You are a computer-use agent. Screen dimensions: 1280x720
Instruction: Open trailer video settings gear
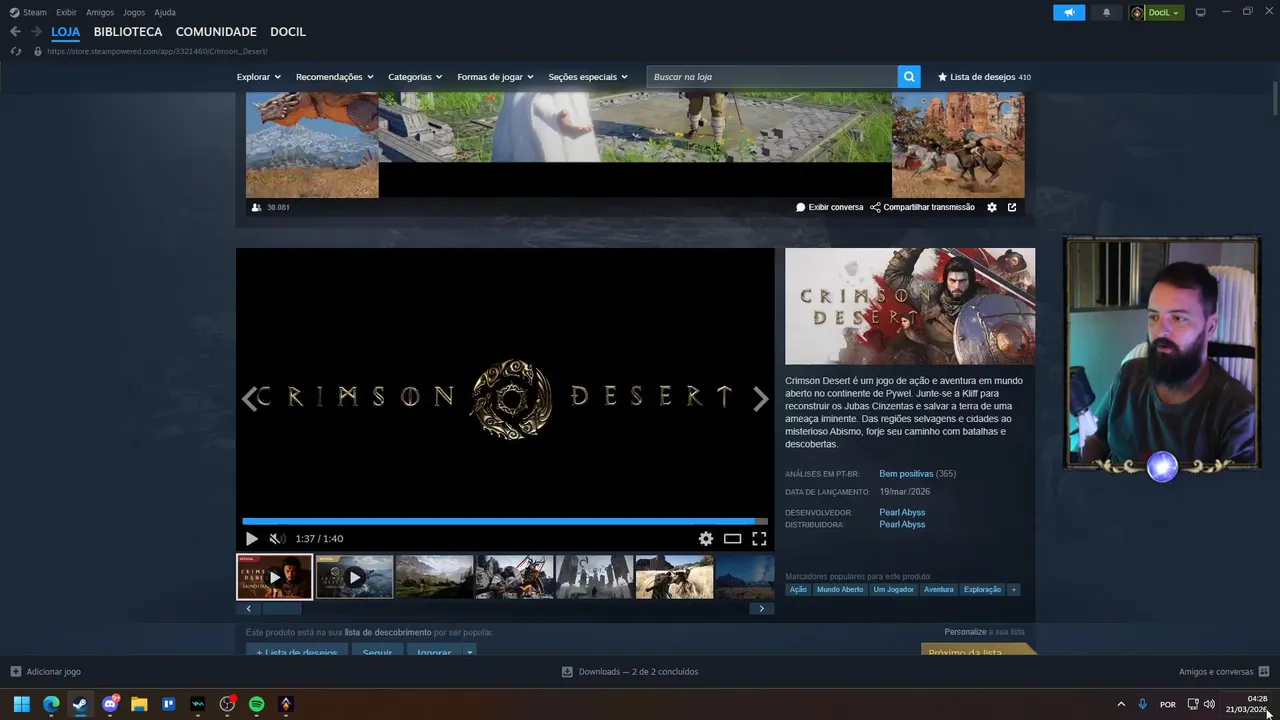coord(706,538)
